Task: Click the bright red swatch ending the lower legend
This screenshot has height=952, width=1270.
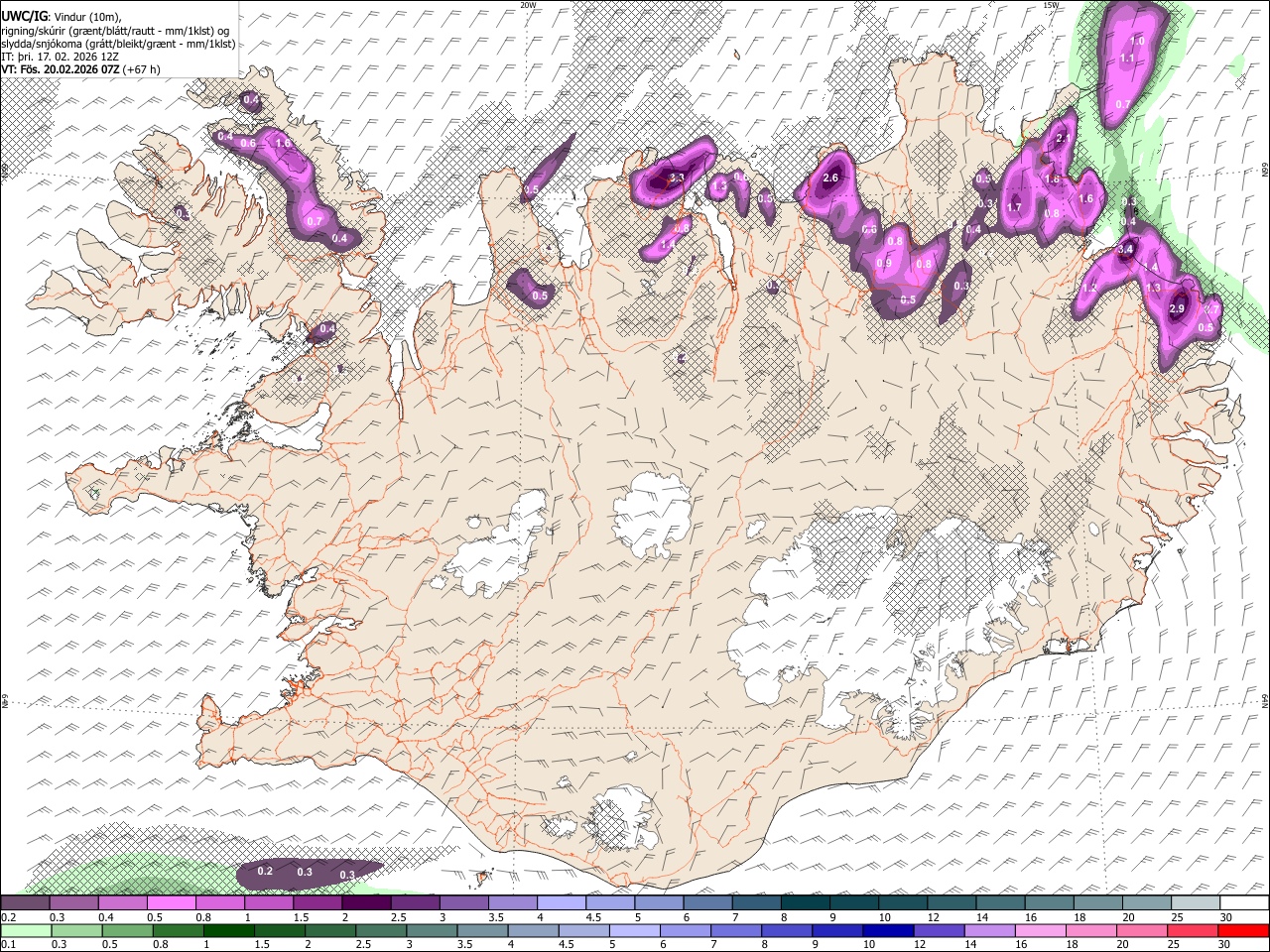Action: coord(1243,931)
